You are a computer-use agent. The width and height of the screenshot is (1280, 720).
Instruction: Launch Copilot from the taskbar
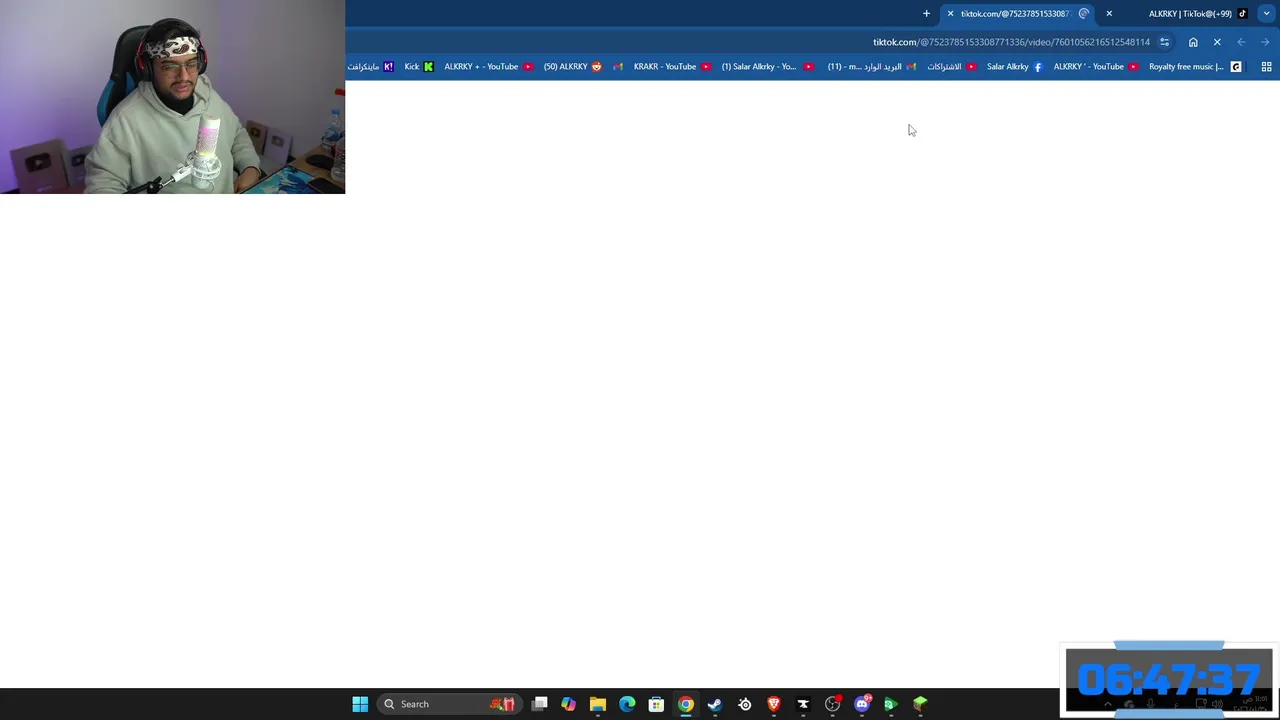pos(568,704)
